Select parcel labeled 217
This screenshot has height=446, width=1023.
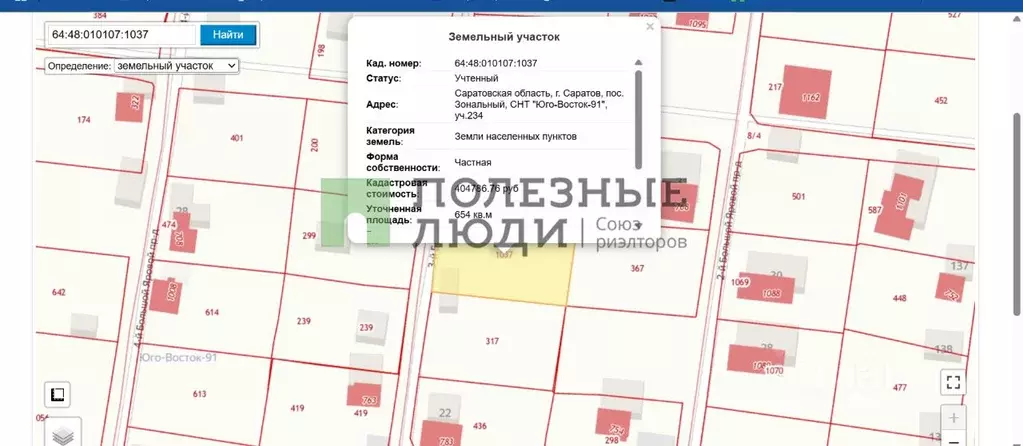point(775,87)
